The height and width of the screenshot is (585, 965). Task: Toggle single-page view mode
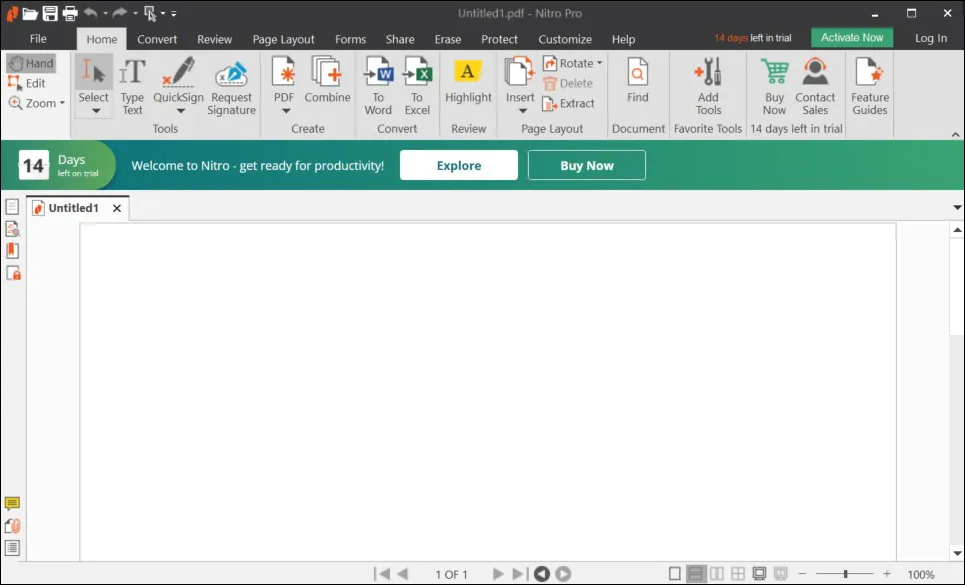coord(676,573)
